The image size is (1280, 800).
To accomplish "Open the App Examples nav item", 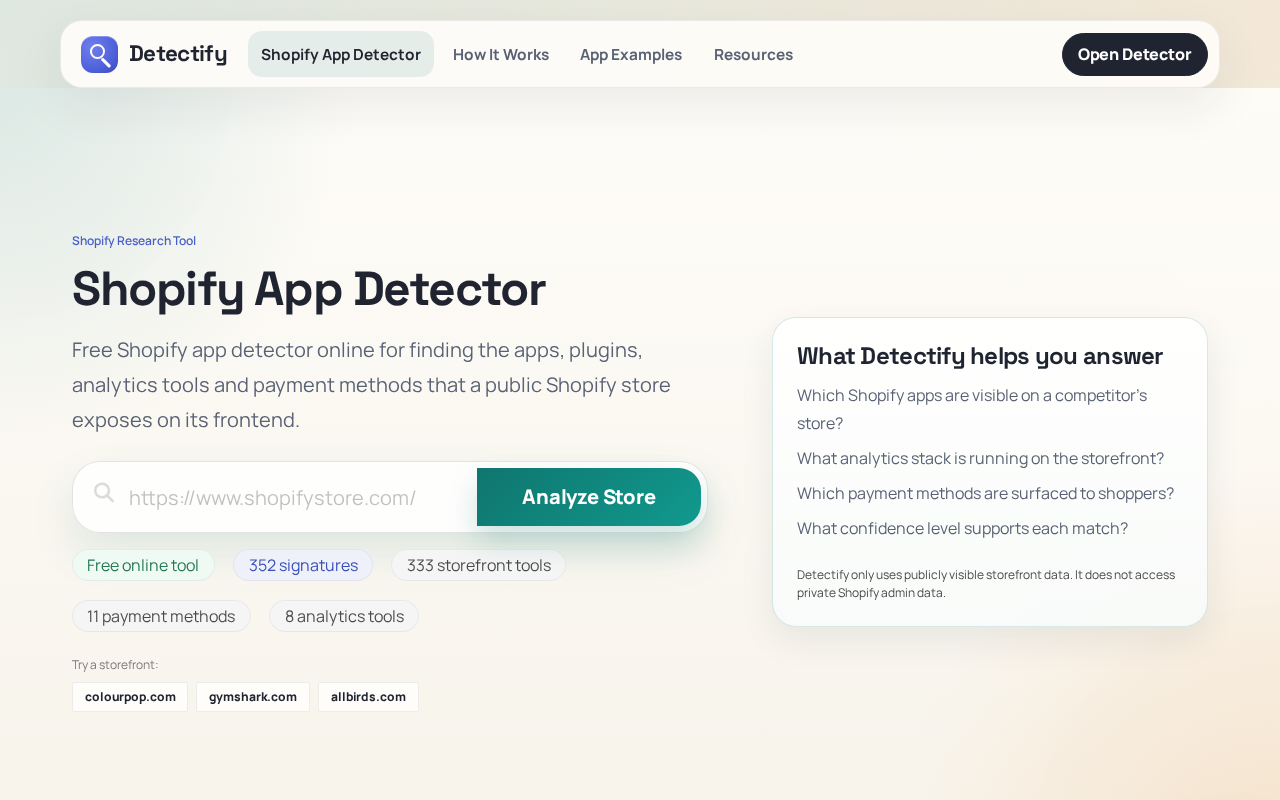I will (631, 54).
